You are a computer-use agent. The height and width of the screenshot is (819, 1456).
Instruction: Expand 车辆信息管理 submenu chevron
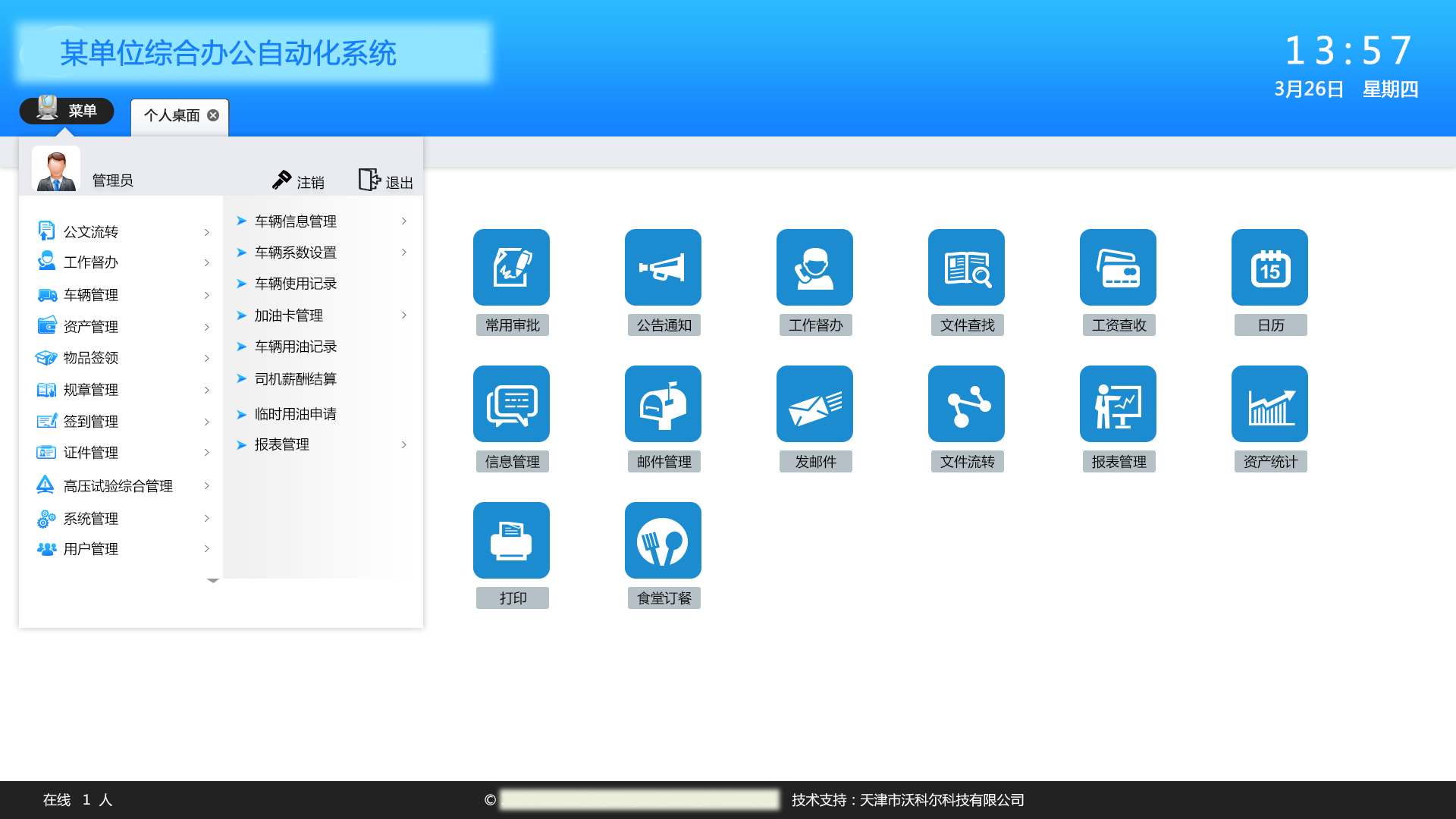[x=403, y=221]
